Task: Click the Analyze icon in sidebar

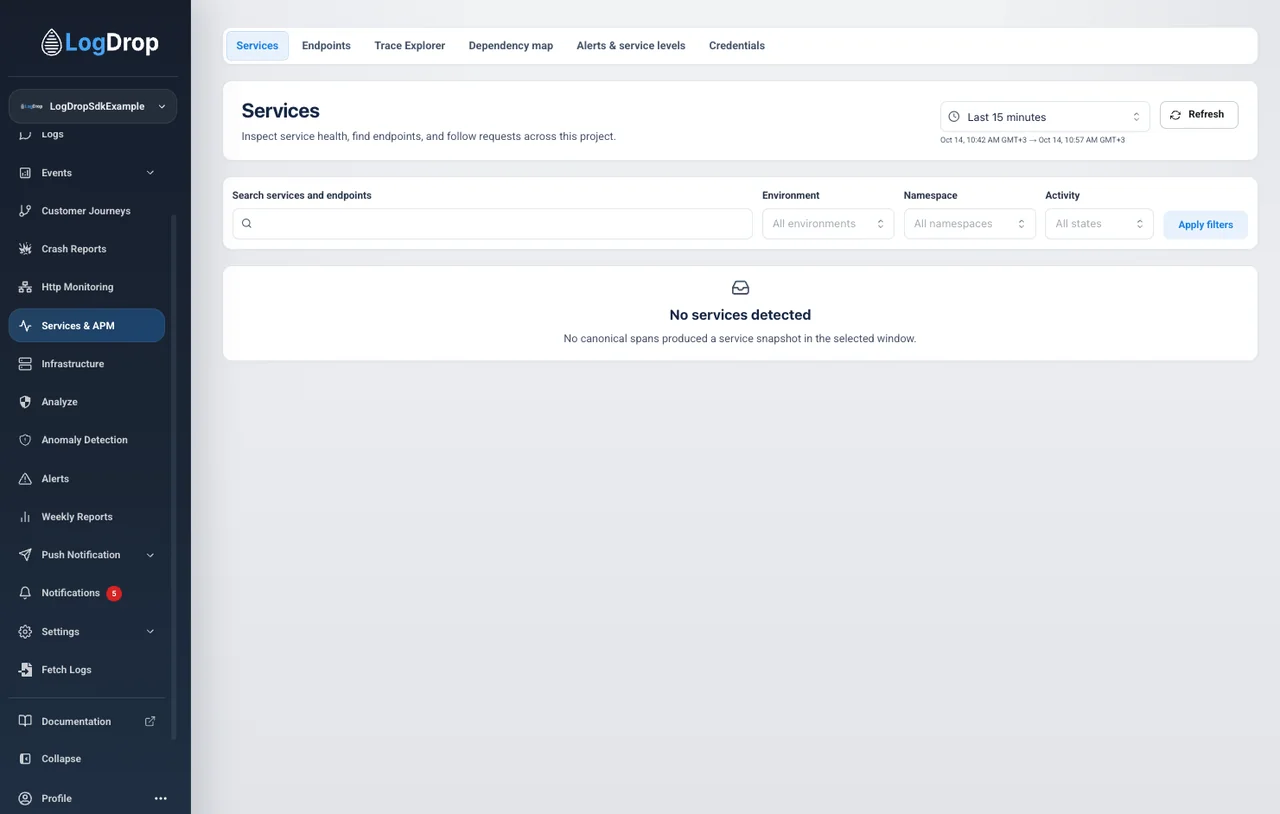Action: [25, 402]
